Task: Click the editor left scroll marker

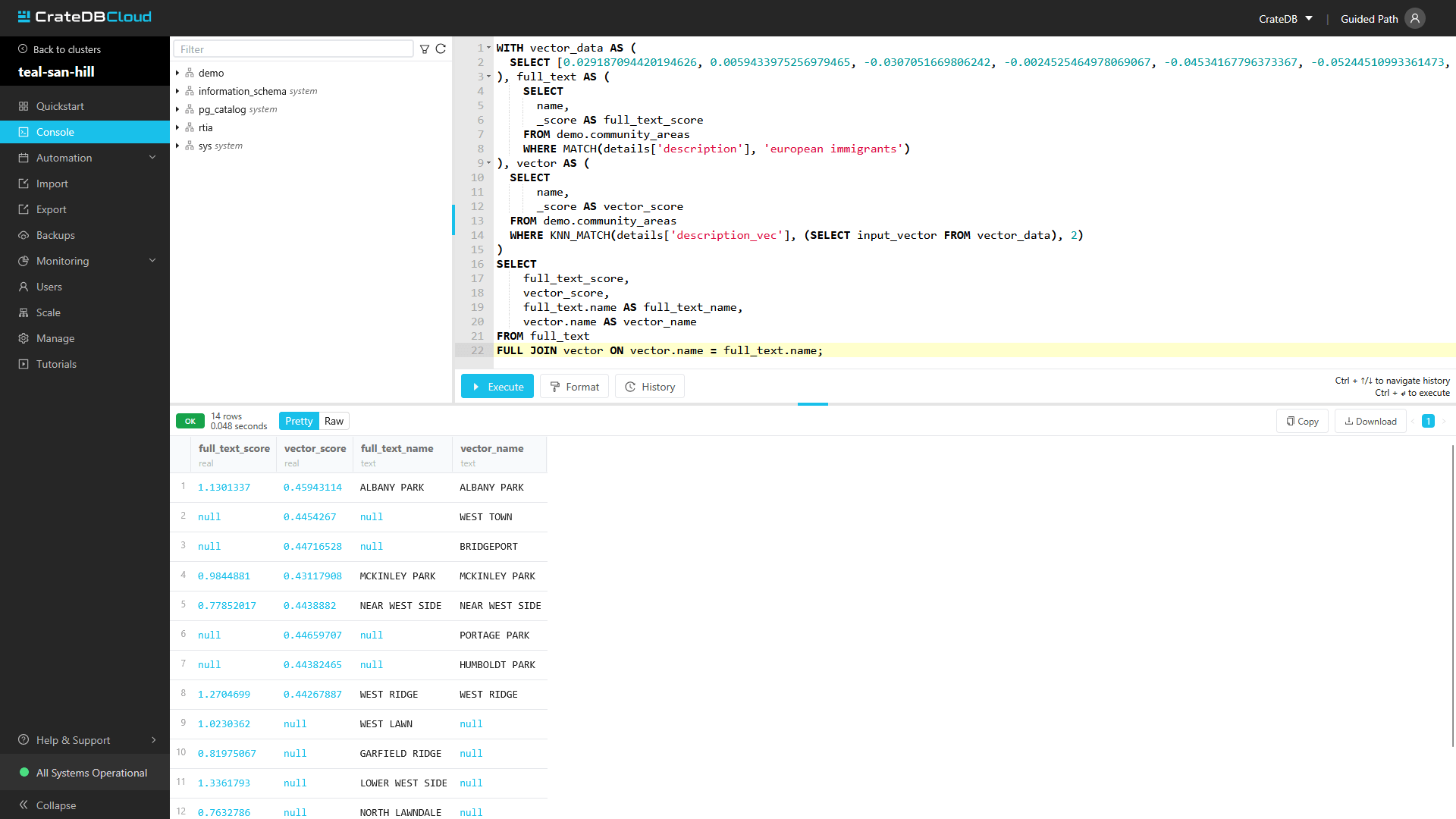Action: click(453, 220)
